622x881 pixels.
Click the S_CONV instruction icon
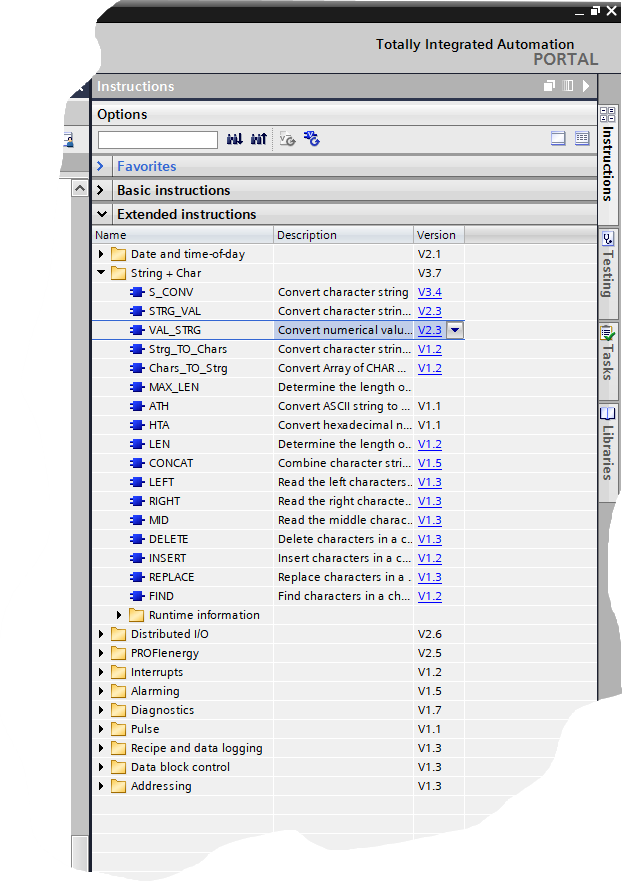click(137, 292)
